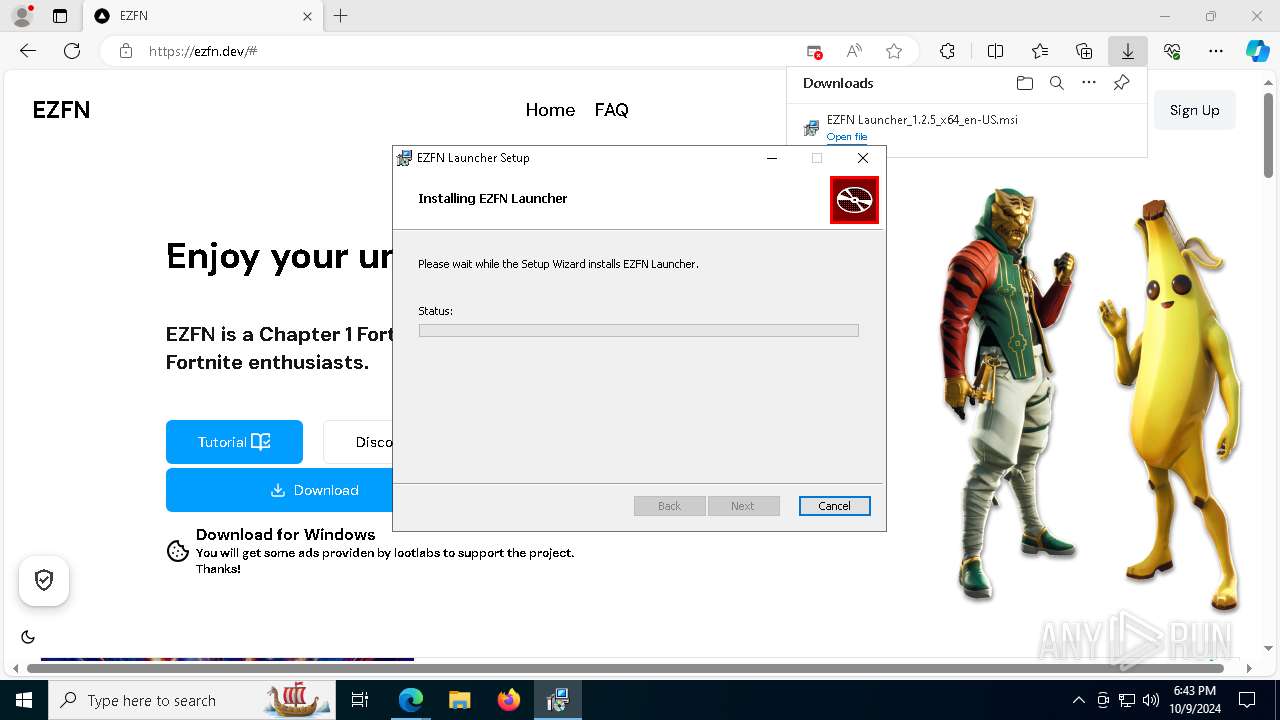Click the EZFN Launcher installer logo icon

pos(854,200)
